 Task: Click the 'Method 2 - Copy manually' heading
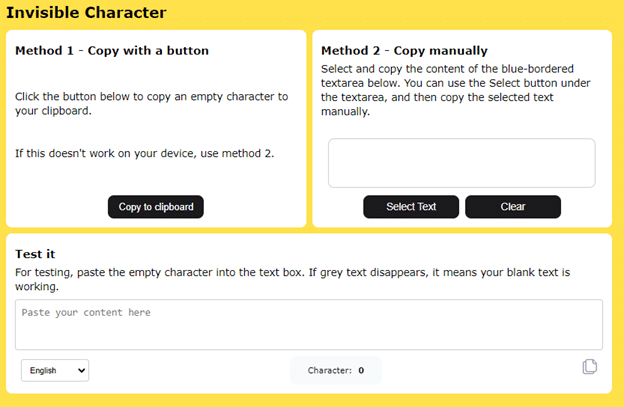point(404,51)
